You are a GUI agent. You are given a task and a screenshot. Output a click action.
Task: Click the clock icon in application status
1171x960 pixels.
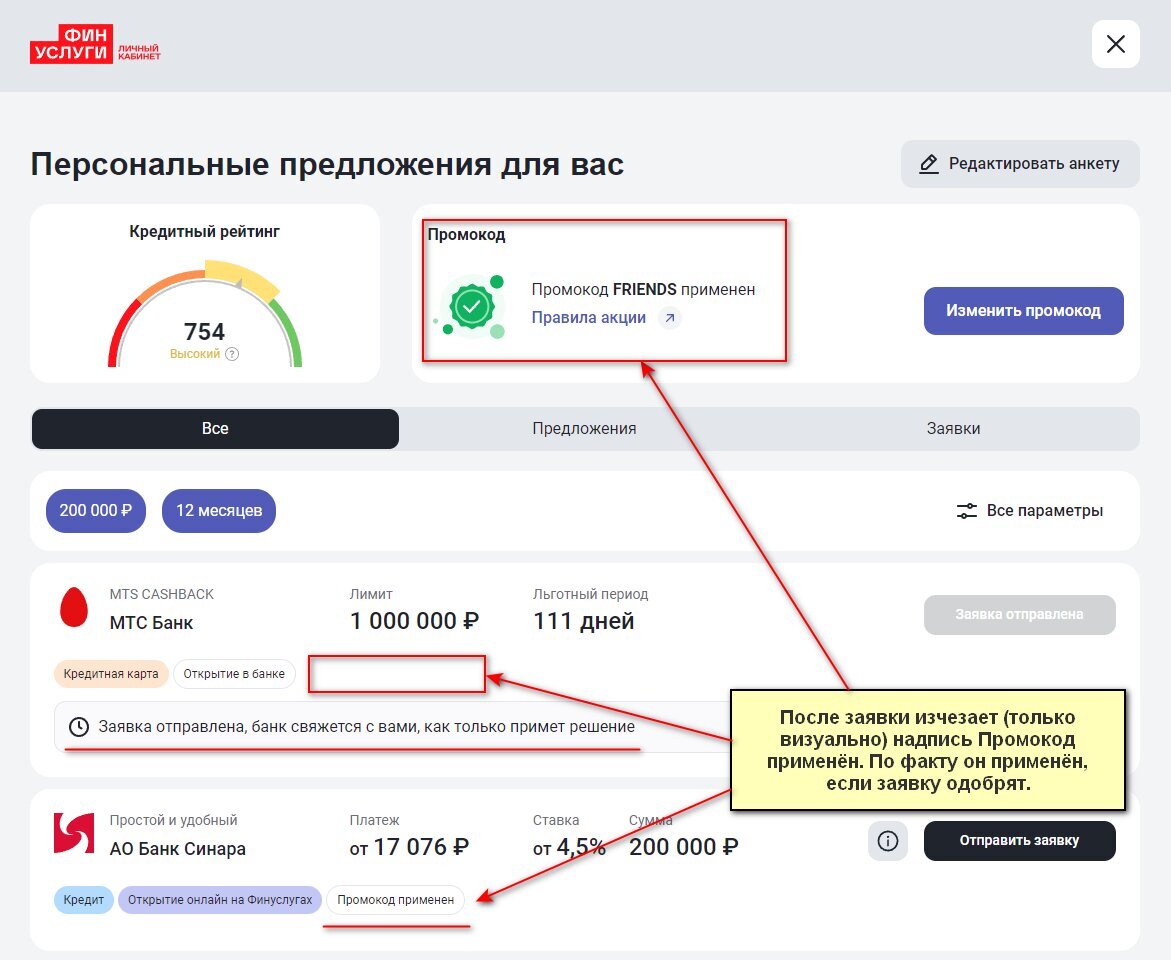tap(78, 727)
